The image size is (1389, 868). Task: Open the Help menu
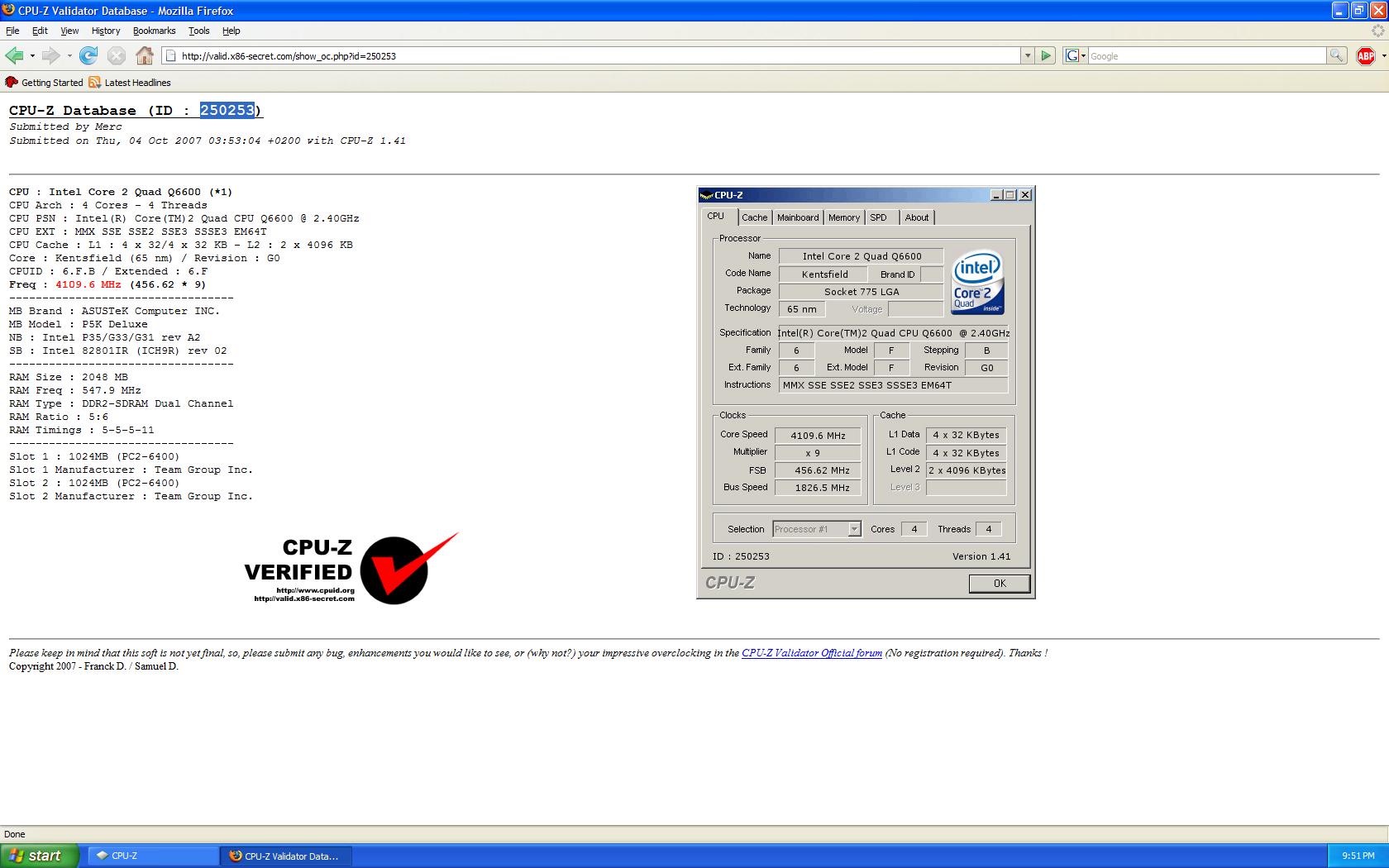pos(231,31)
